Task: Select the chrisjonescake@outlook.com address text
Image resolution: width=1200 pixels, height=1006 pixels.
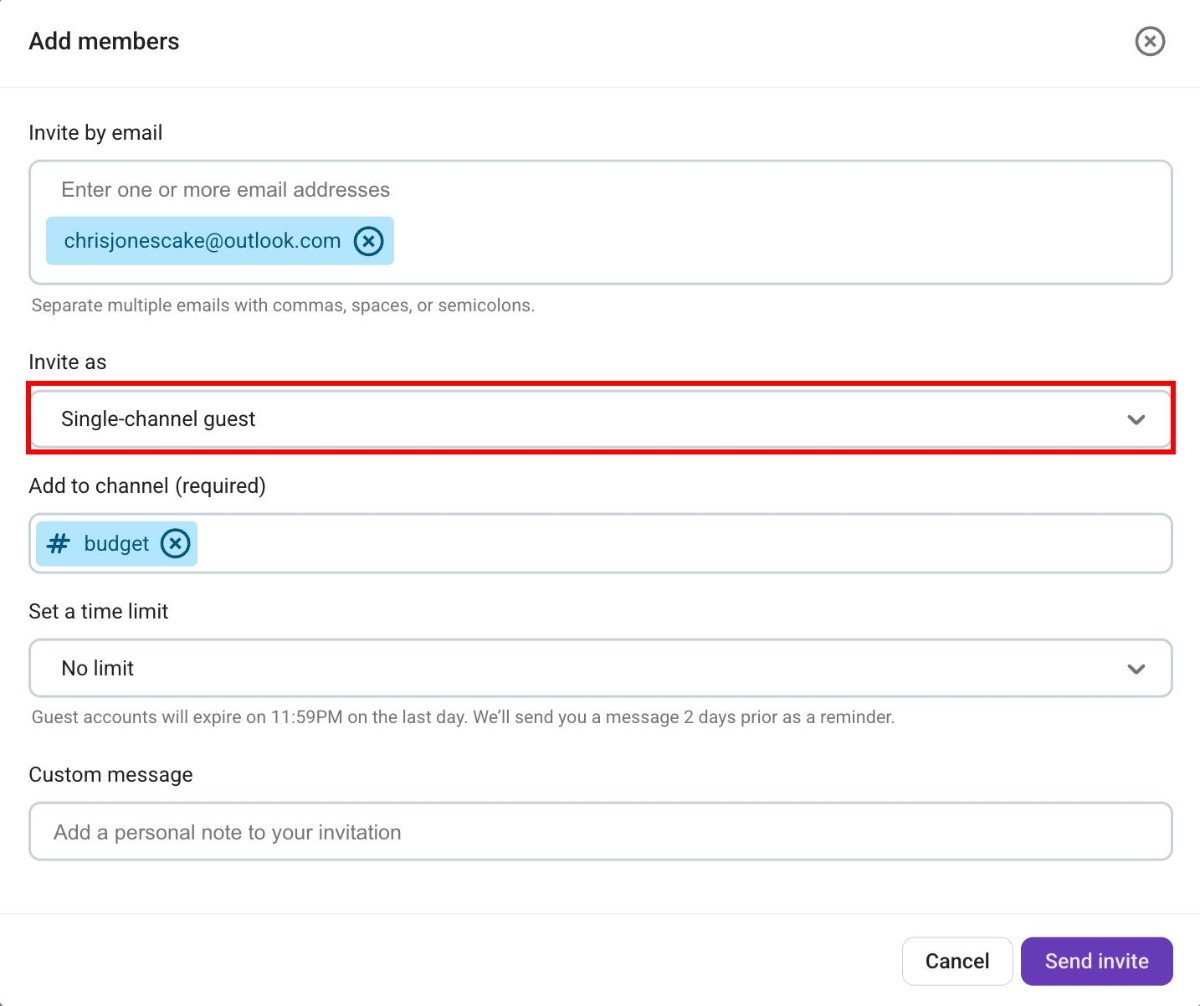Action: pyautogui.click(x=202, y=241)
